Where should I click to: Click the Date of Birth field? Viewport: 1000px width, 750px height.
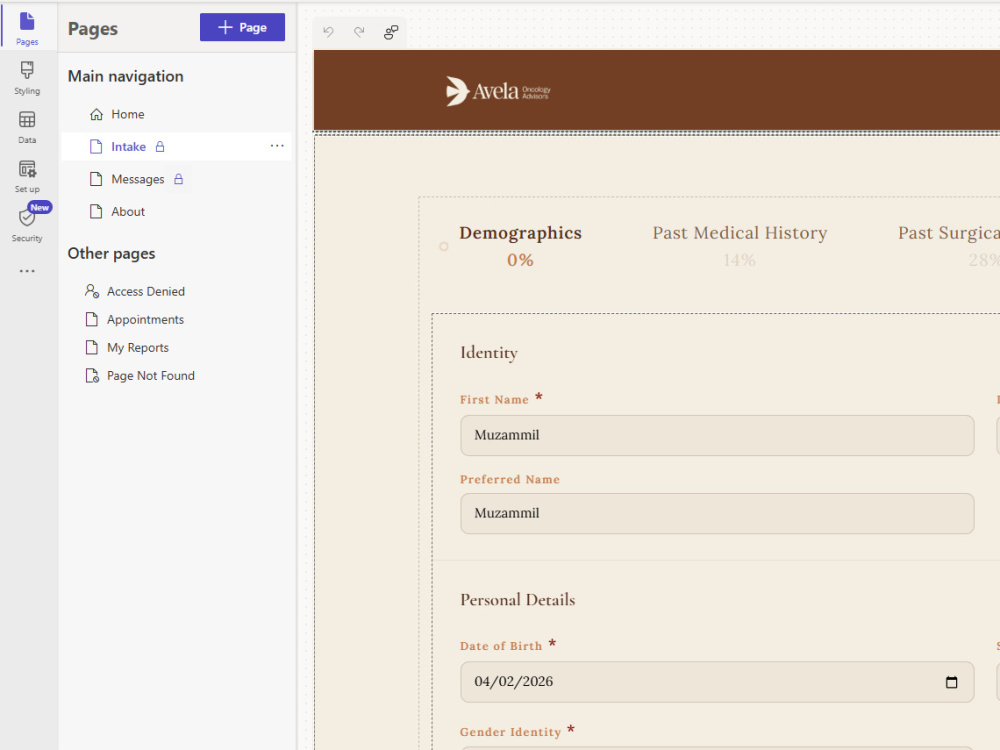coord(717,682)
